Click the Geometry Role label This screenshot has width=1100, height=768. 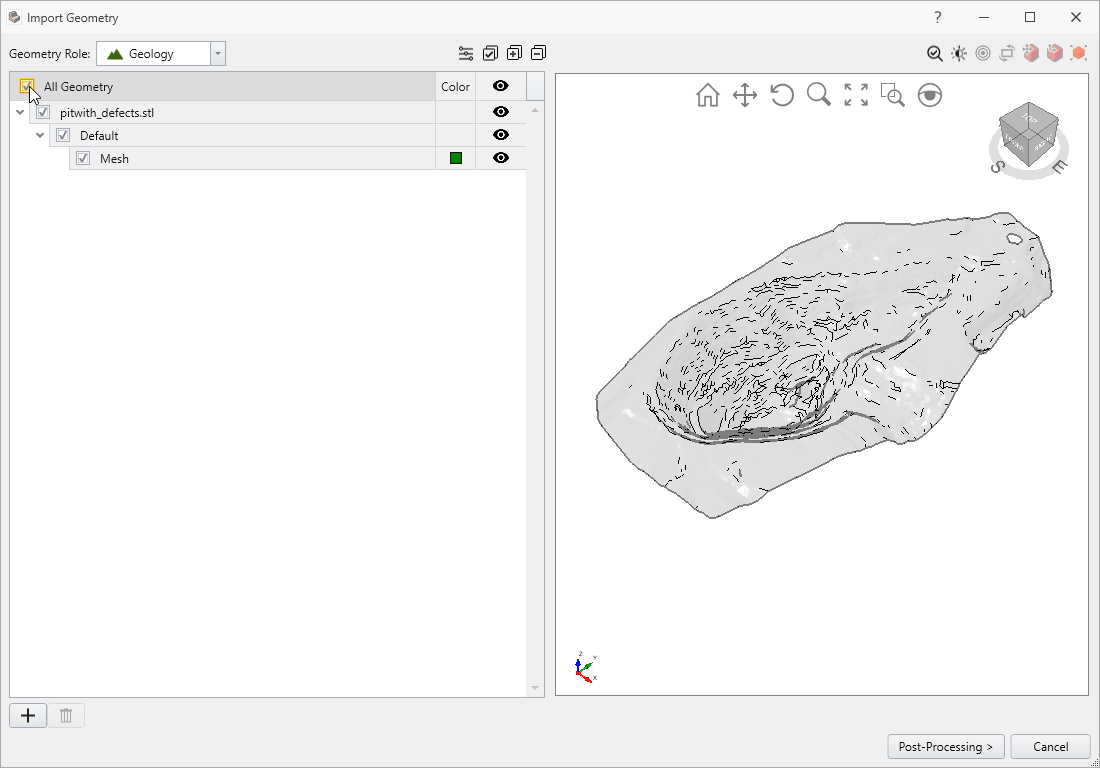[50, 54]
